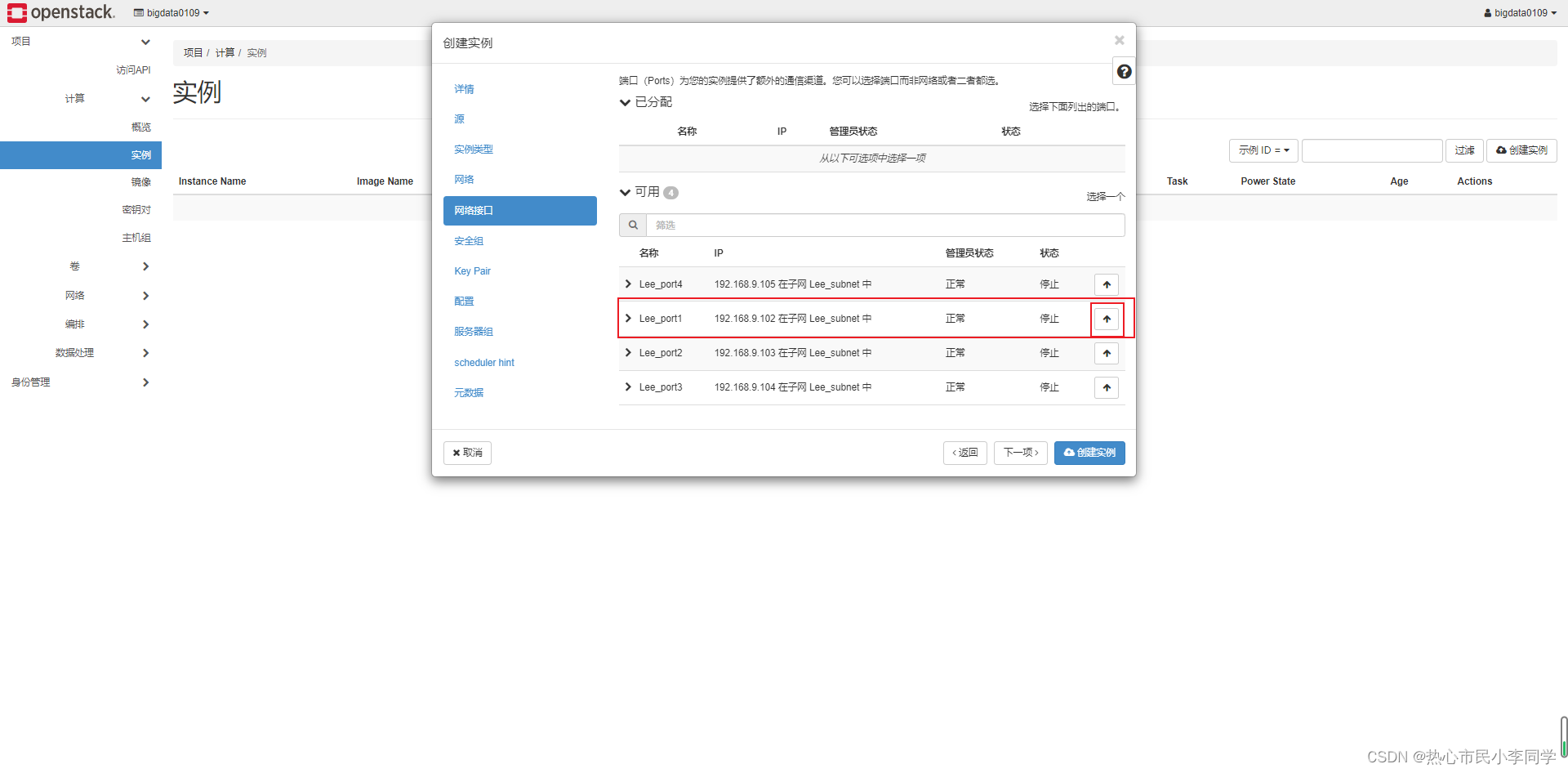Go to the 服务器组 step
The height and width of the screenshot is (773, 1568).
pyautogui.click(x=474, y=332)
